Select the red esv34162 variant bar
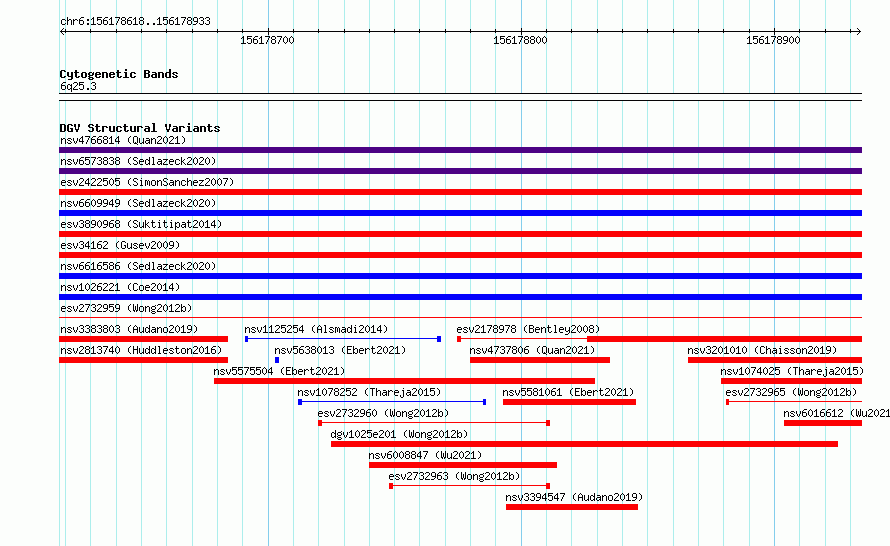Viewport: 890px width, 546px height. 460,255
